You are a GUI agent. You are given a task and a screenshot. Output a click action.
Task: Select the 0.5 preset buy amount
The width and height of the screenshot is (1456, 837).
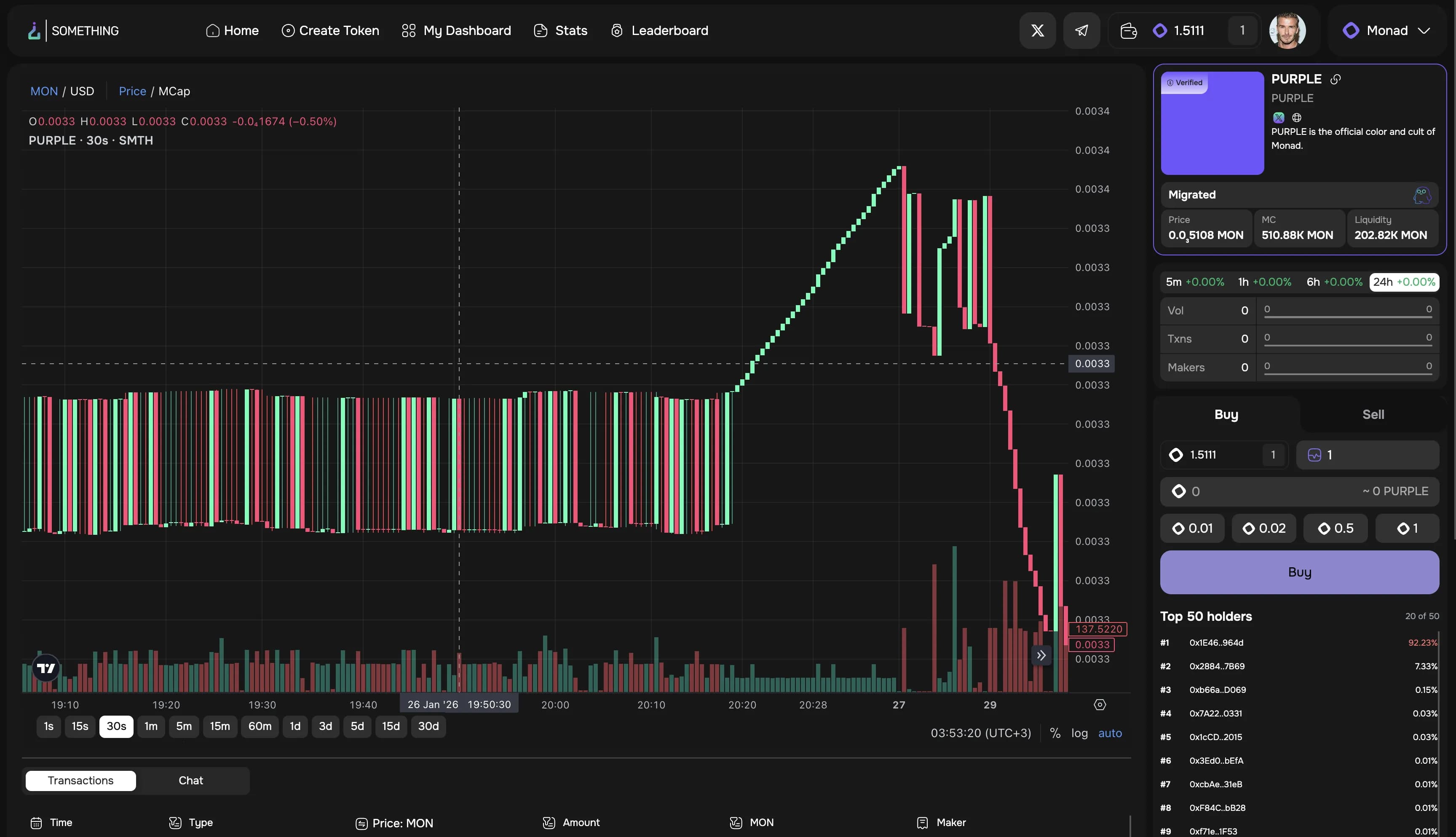[1336, 528]
